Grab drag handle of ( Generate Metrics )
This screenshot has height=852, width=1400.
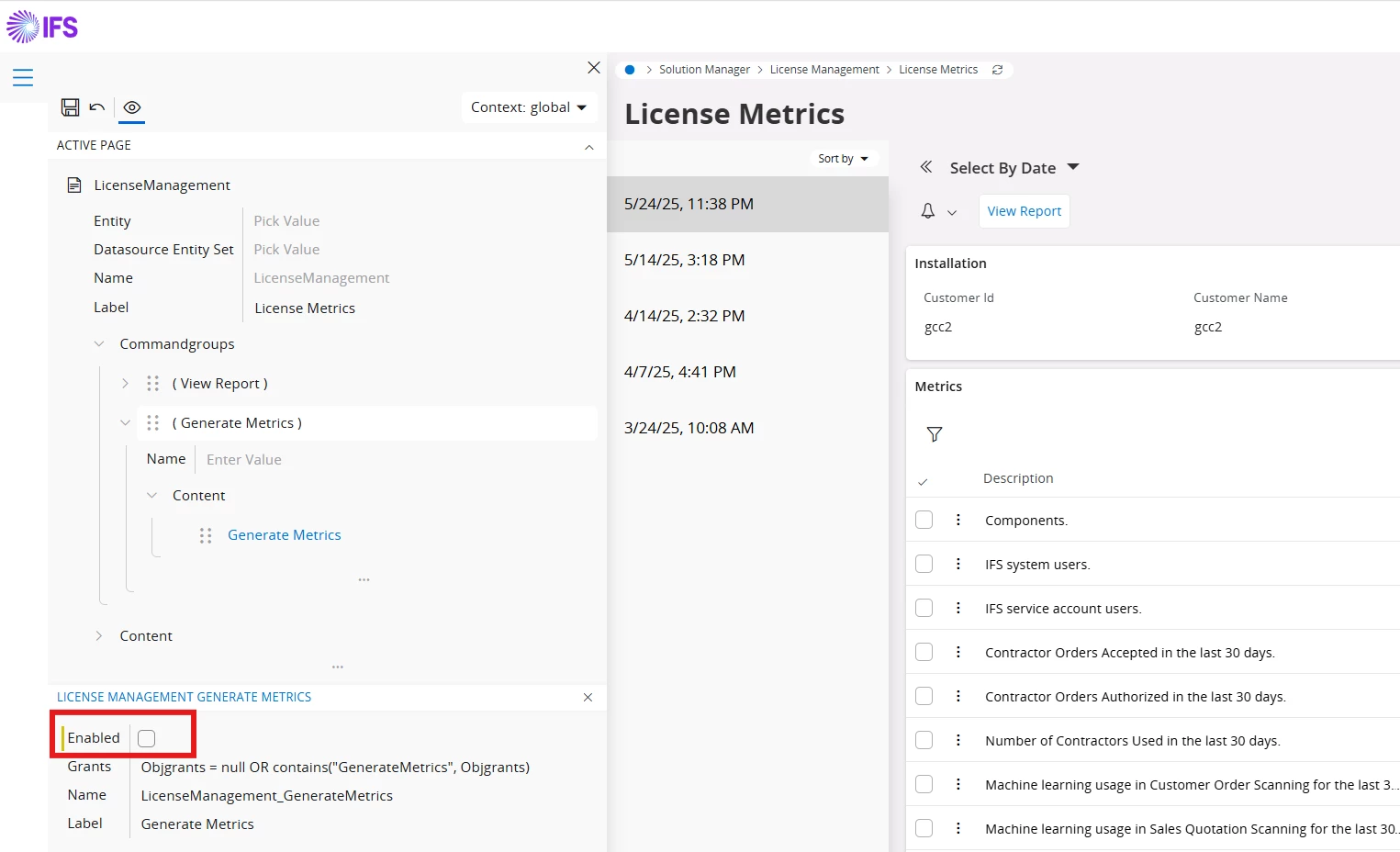[x=153, y=423]
